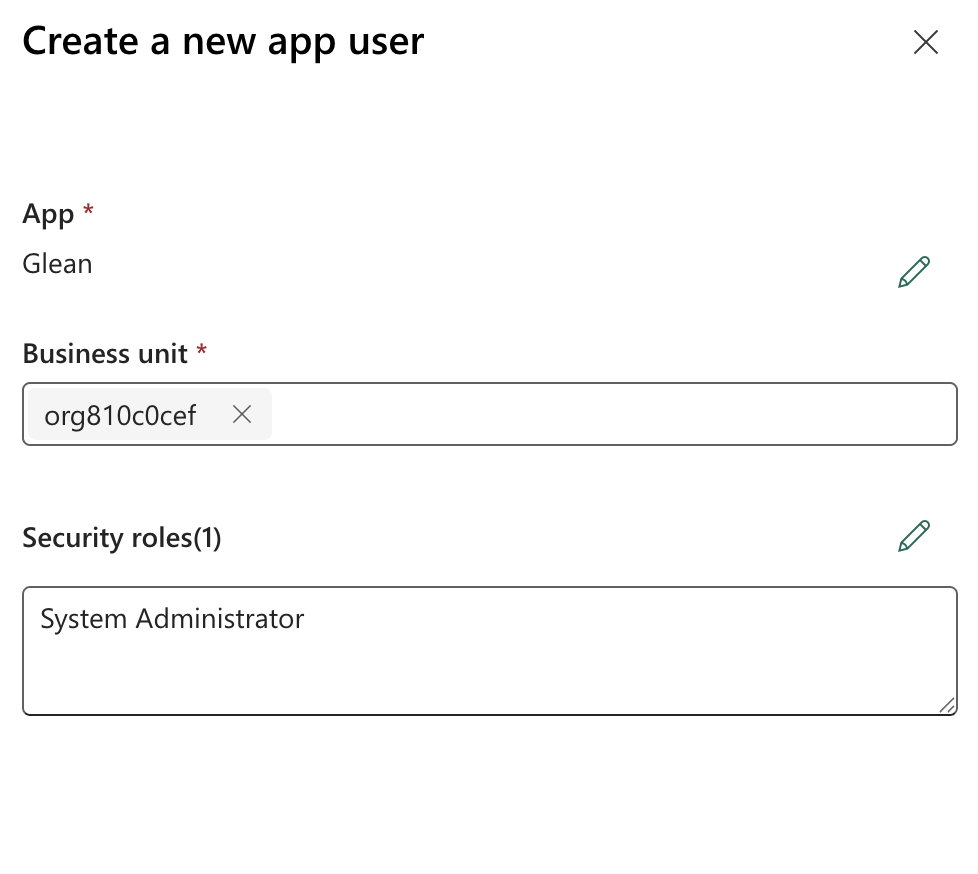The width and height of the screenshot is (978, 874).
Task: Click the System Administrator role text
Action: (172, 619)
